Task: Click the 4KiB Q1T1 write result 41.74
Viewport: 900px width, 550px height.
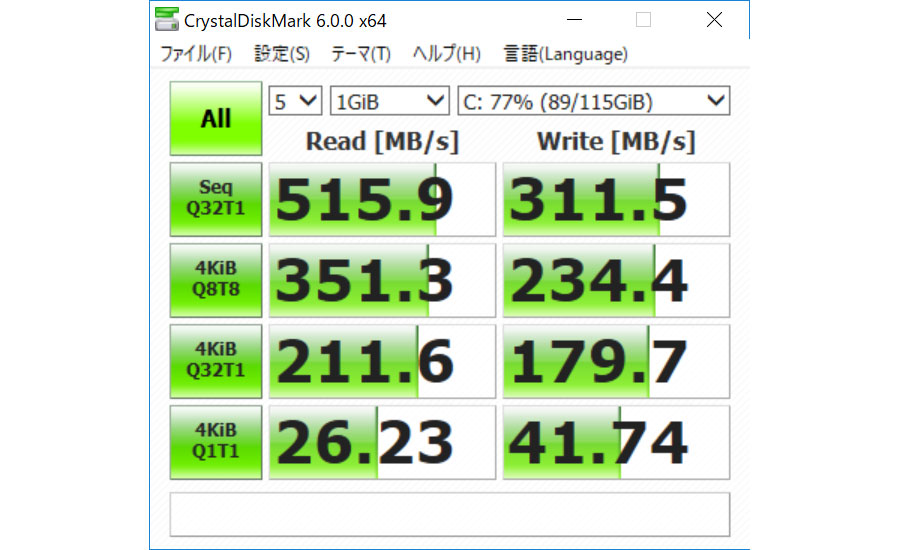Action: [x=616, y=442]
